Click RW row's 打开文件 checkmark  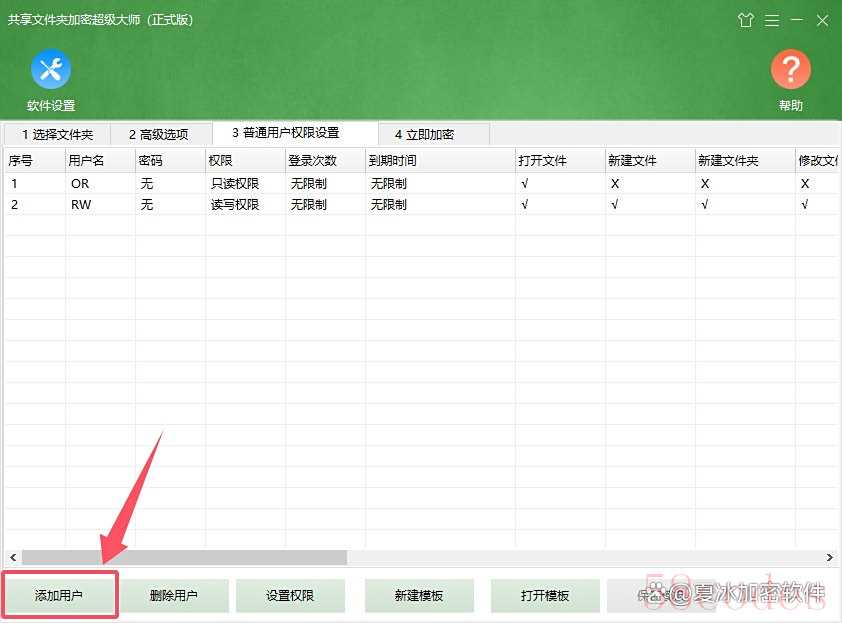(525, 205)
